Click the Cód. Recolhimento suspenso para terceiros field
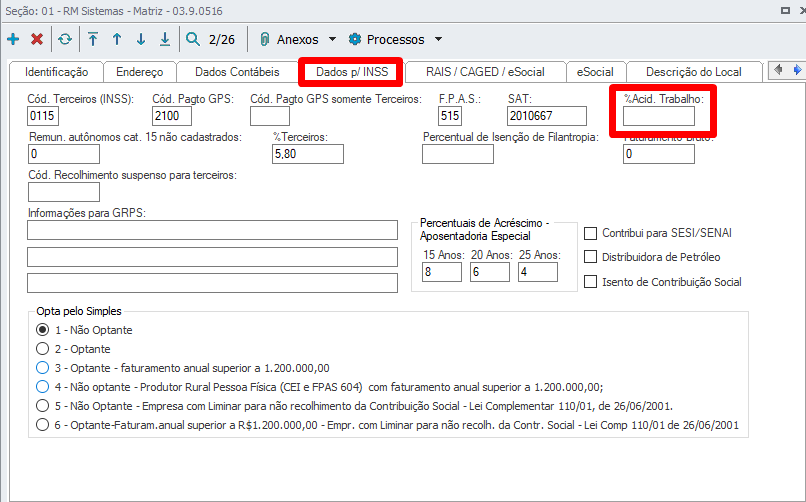Image resolution: width=806 pixels, height=502 pixels. [x=64, y=192]
